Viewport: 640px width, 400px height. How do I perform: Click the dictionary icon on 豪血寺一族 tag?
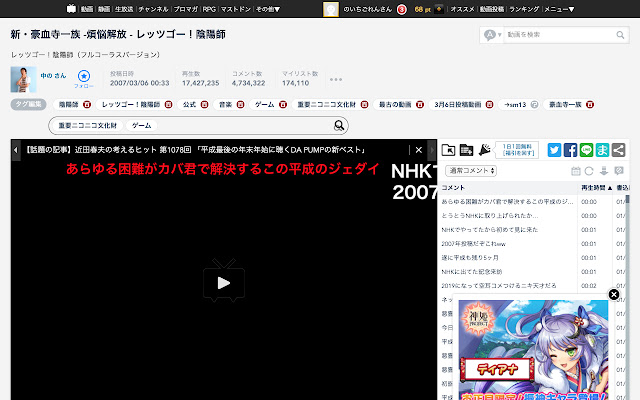click(x=590, y=104)
